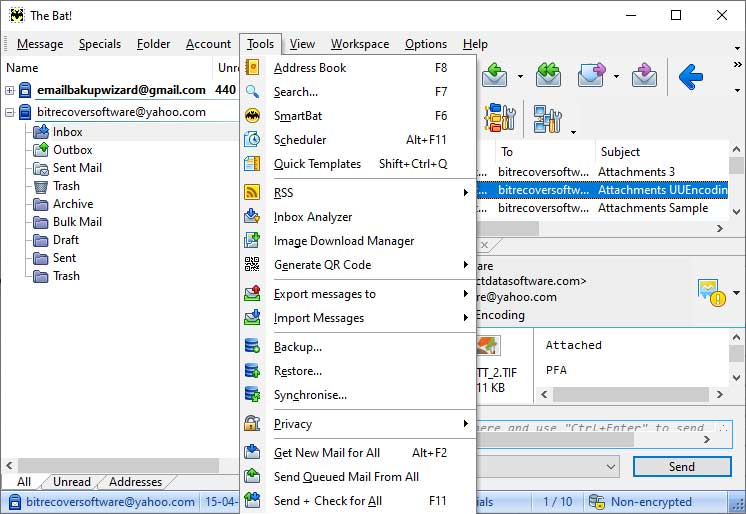The height and width of the screenshot is (514, 746).
Task: Click the Address Book icon in menu
Action: pyautogui.click(x=252, y=68)
